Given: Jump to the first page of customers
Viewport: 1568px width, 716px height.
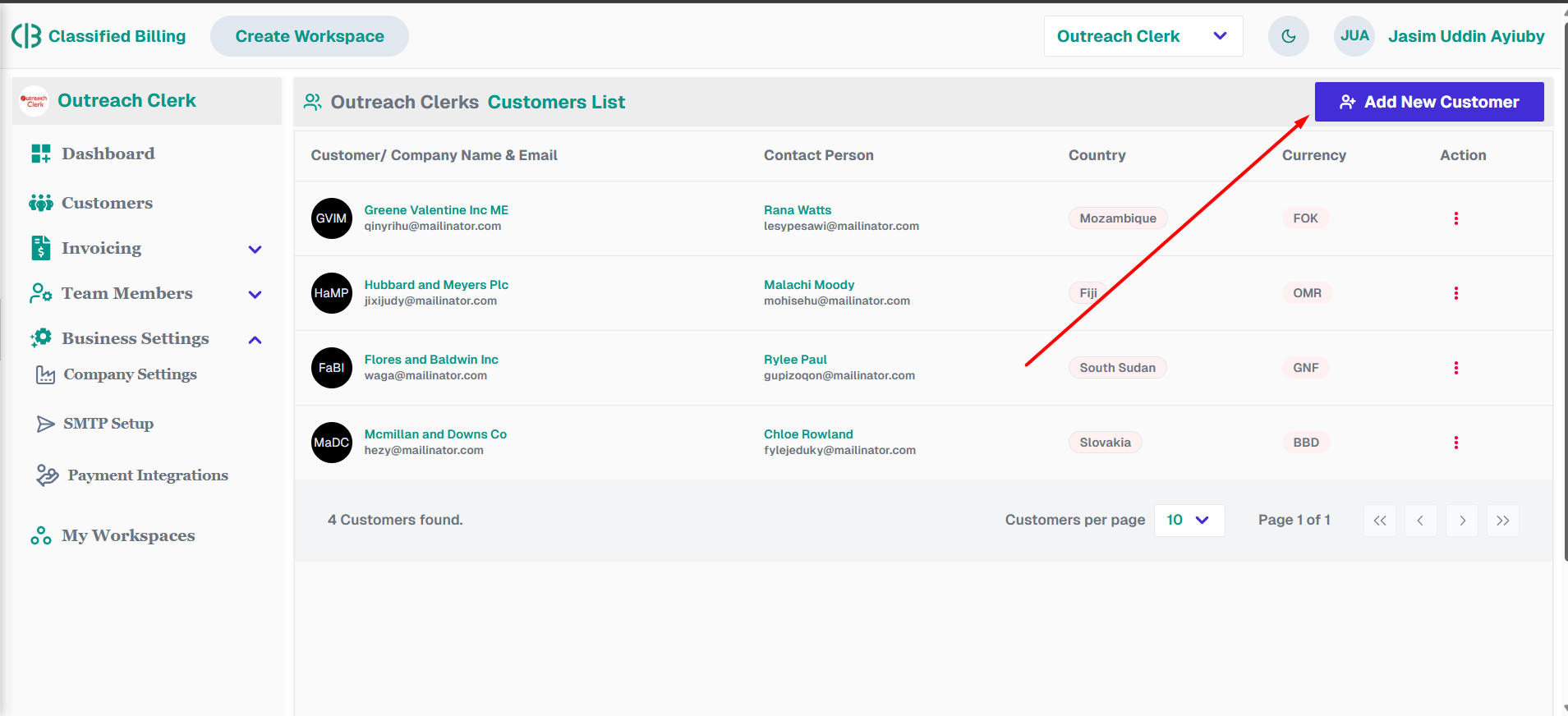Looking at the screenshot, I should click(x=1379, y=521).
